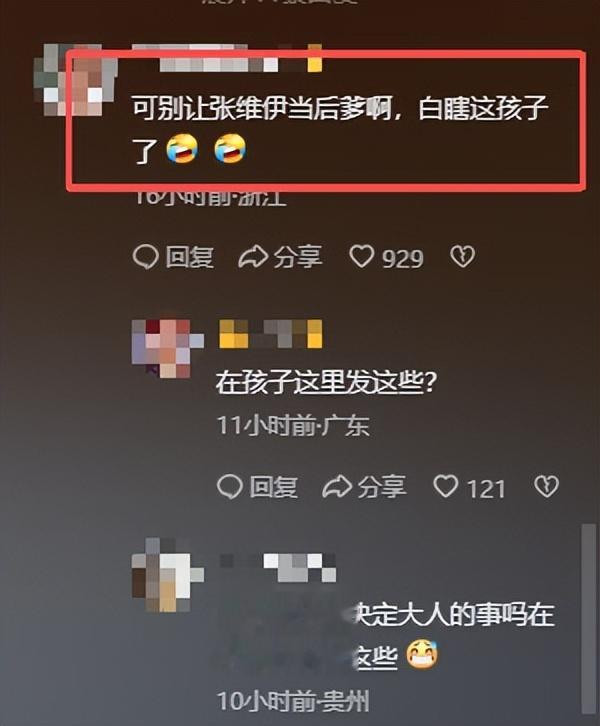Image resolution: width=600 pixels, height=726 pixels.
Task: Click the 分享 text under the 121 comment
Action: point(382,487)
